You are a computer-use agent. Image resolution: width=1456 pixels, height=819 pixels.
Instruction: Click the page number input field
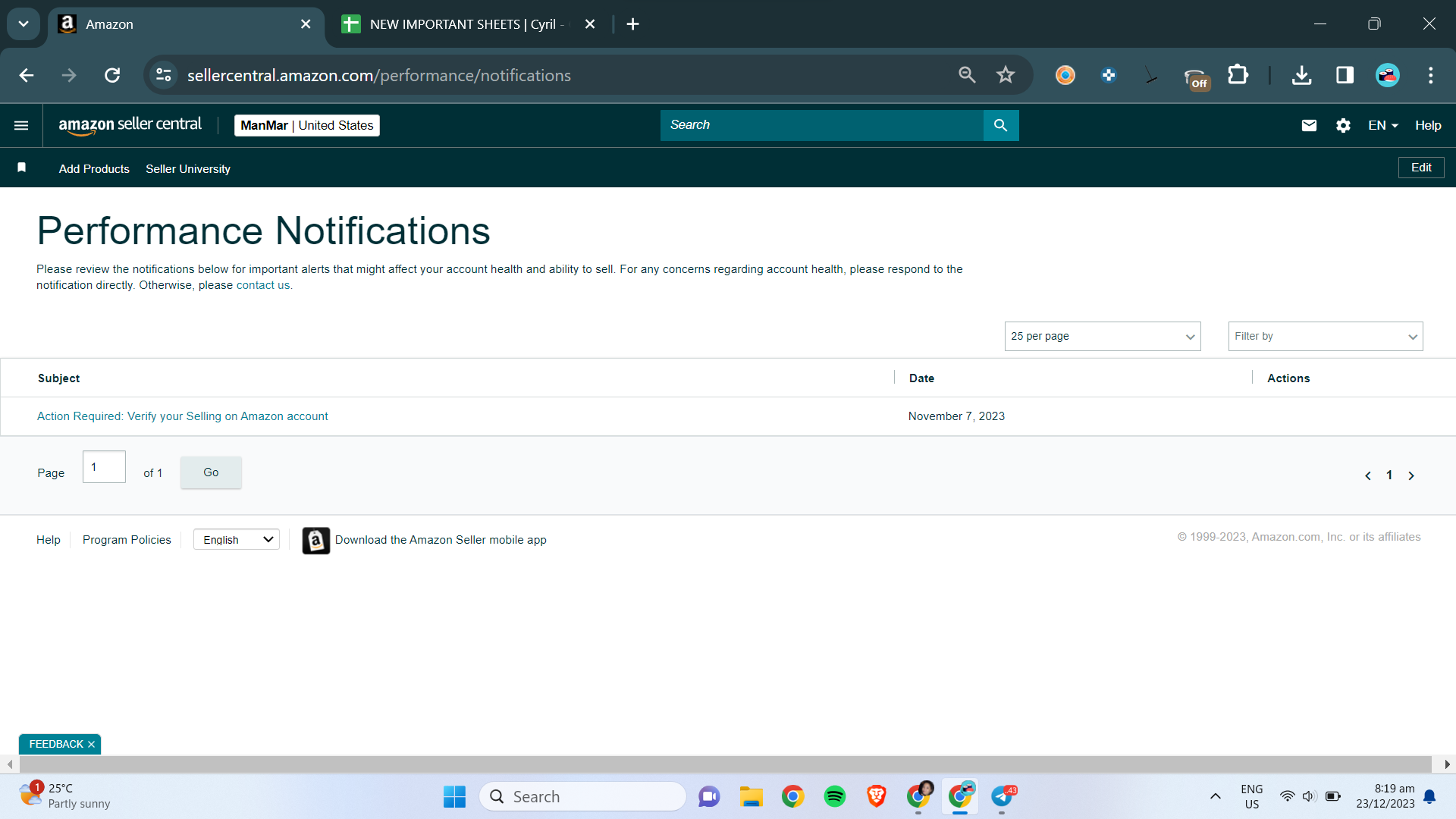[104, 467]
